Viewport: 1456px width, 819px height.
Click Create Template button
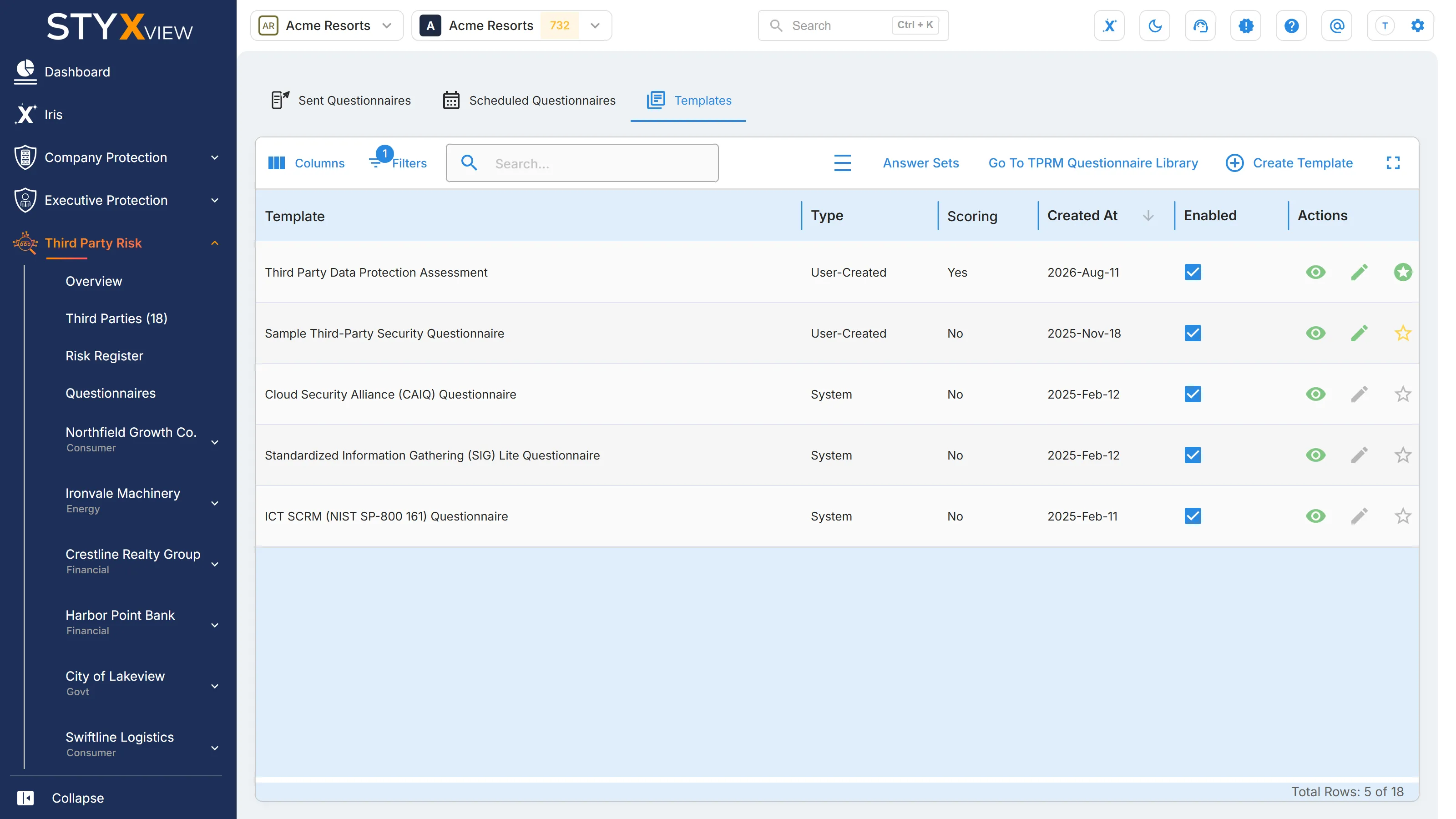1289,163
